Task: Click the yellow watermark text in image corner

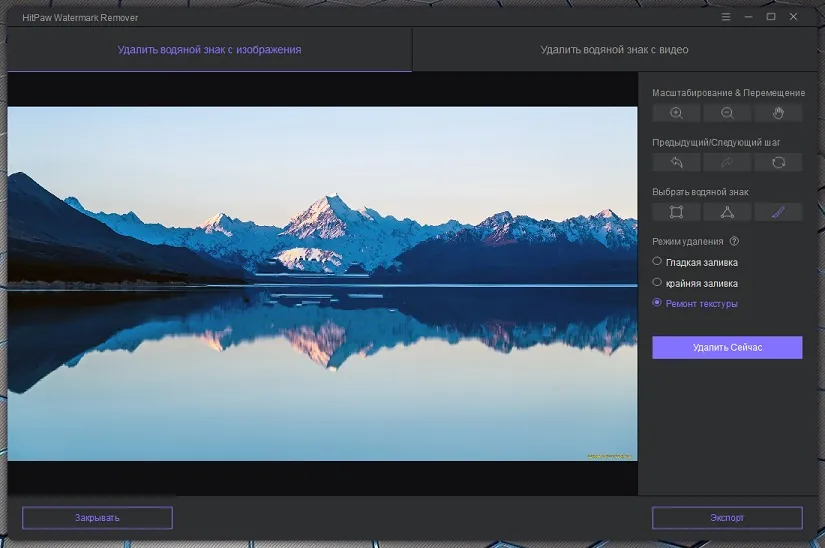Action: click(609, 456)
